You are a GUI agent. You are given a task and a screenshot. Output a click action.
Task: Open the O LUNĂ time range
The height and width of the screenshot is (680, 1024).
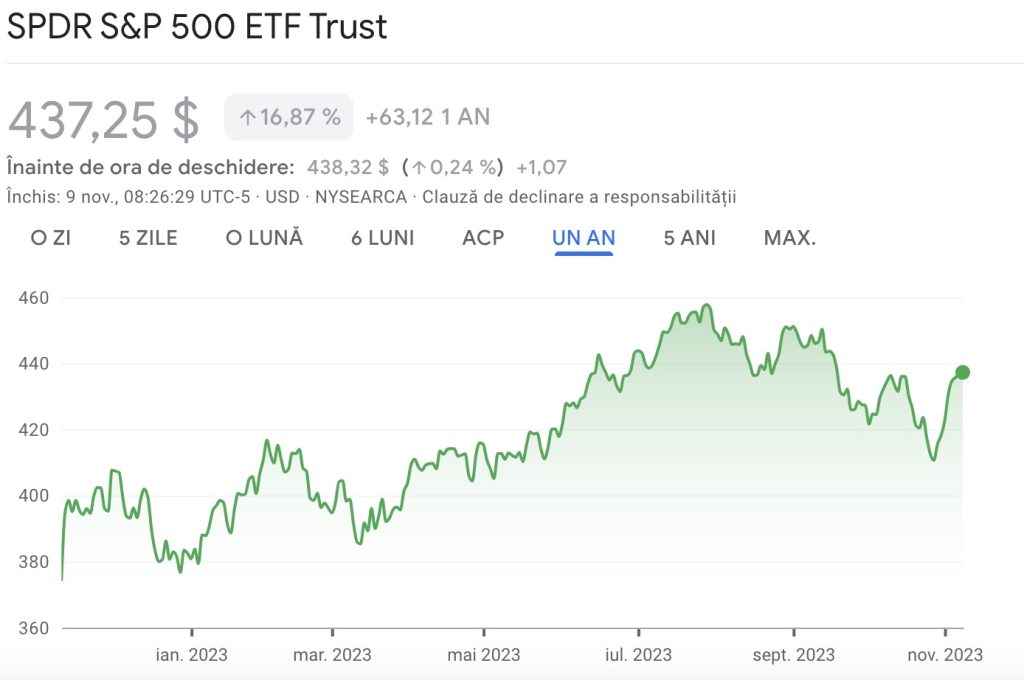265,238
